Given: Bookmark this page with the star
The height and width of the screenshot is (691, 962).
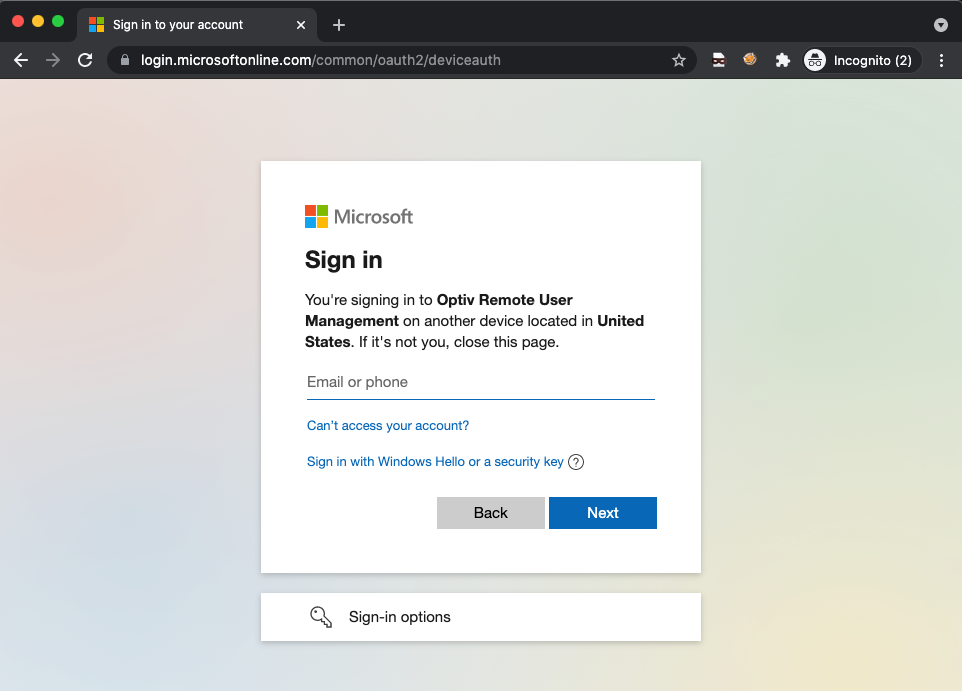Looking at the screenshot, I should pos(679,60).
